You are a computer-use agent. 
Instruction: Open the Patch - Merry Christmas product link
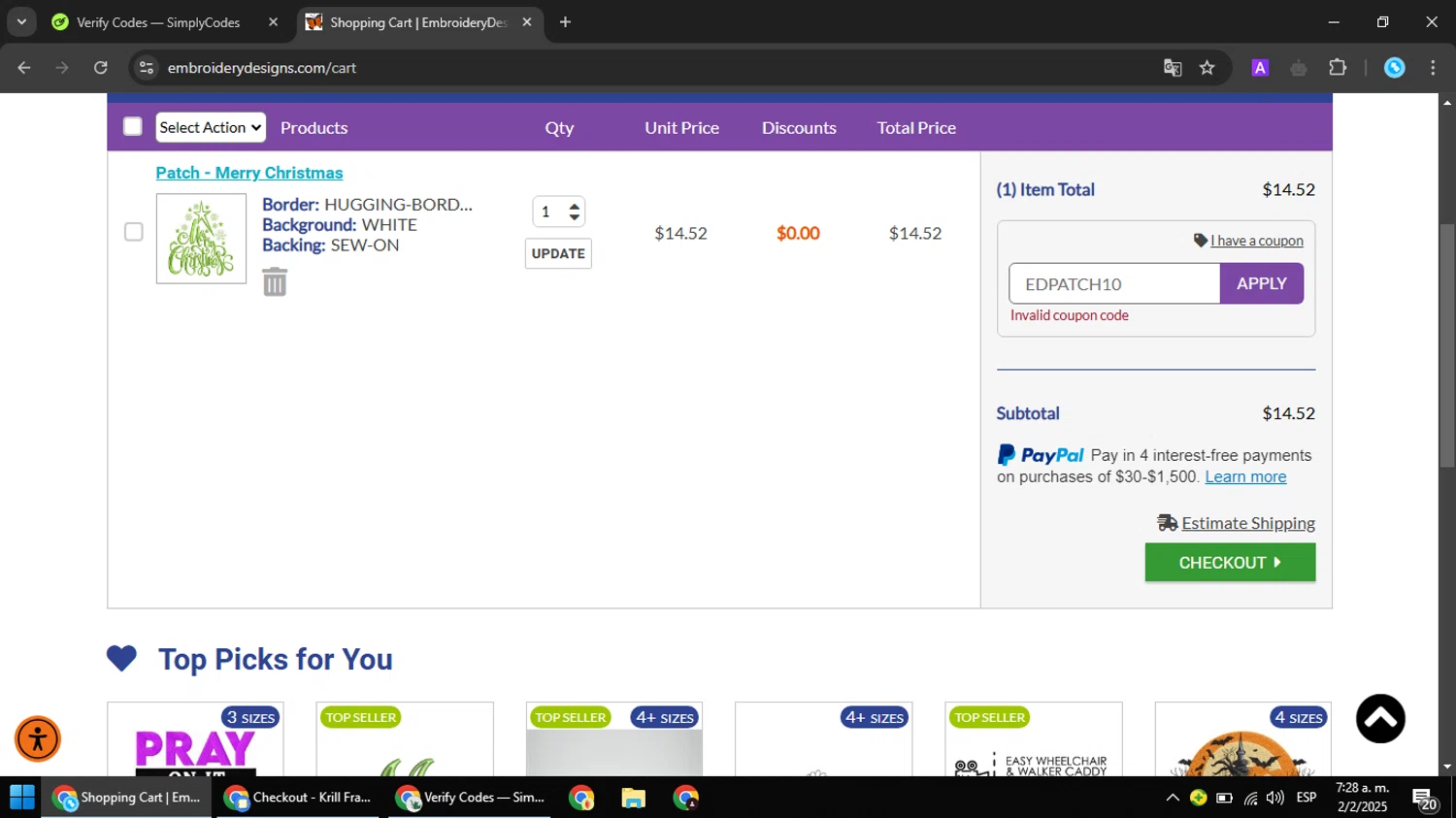coord(249,173)
